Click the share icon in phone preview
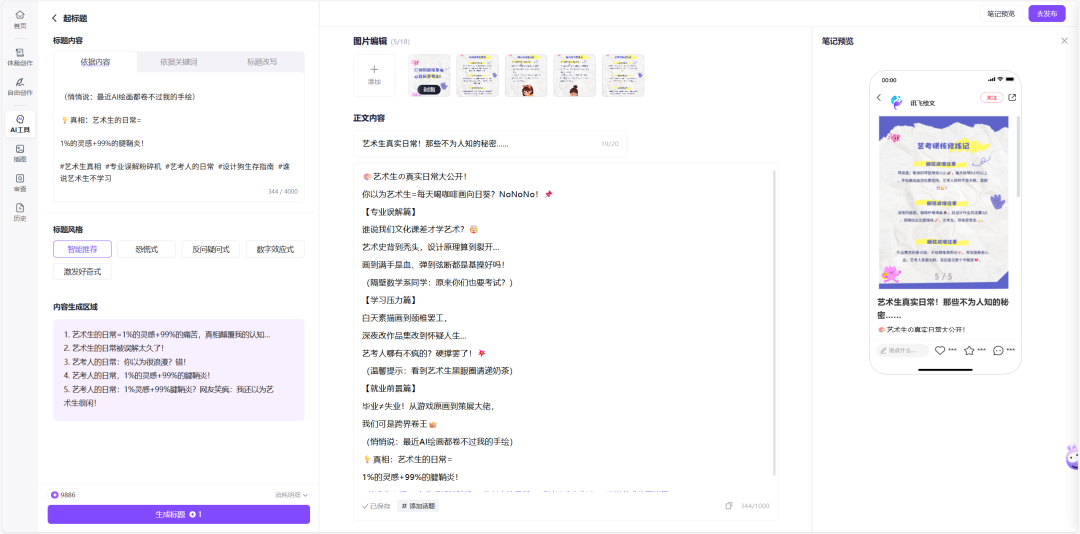1080x534 pixels. (x=1012, y=98)
